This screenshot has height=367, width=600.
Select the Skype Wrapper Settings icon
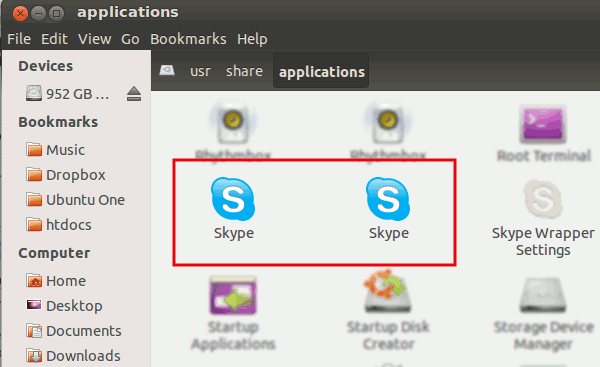pos(543,199)
